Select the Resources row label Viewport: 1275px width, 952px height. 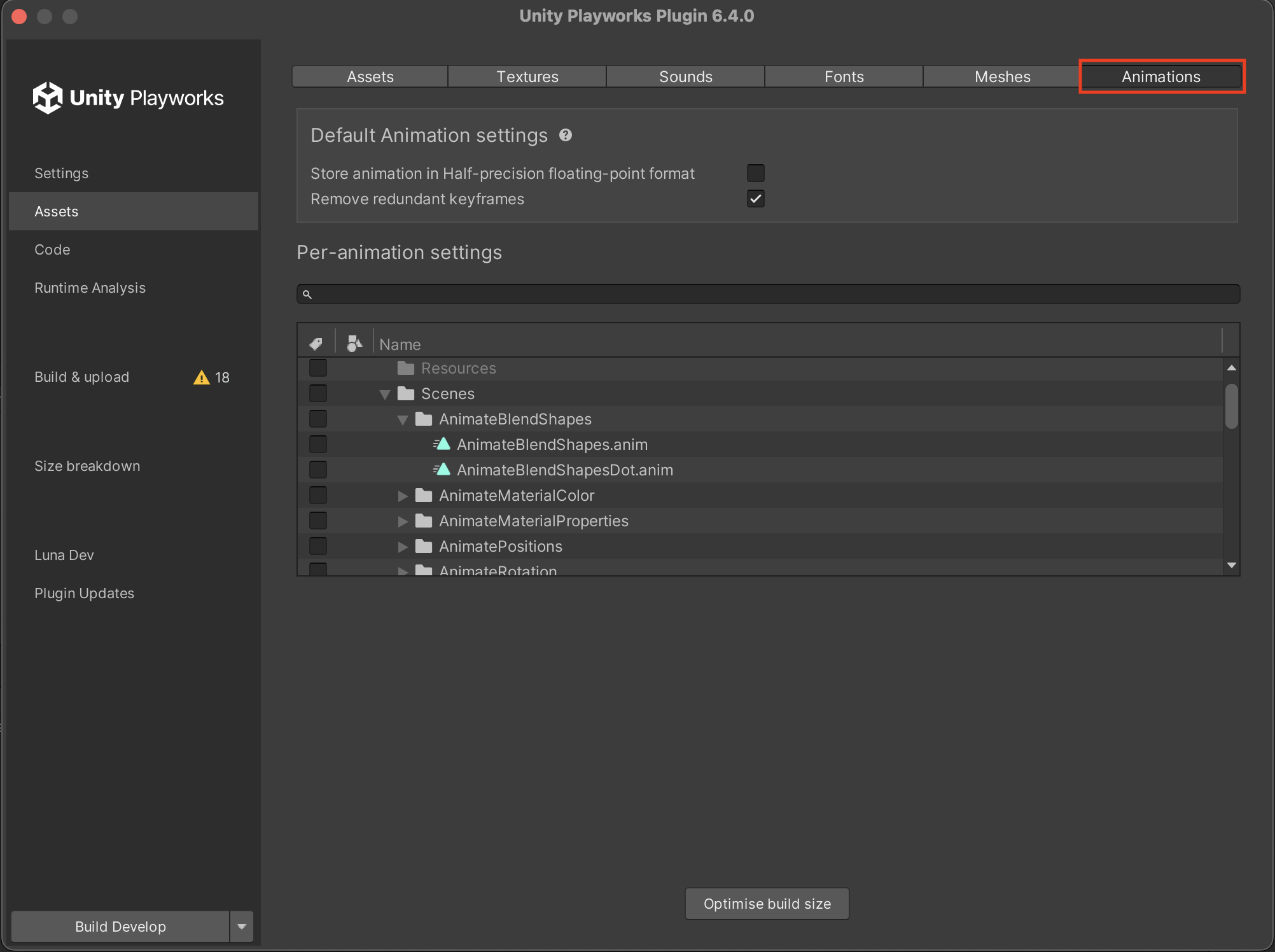point(459,368)
